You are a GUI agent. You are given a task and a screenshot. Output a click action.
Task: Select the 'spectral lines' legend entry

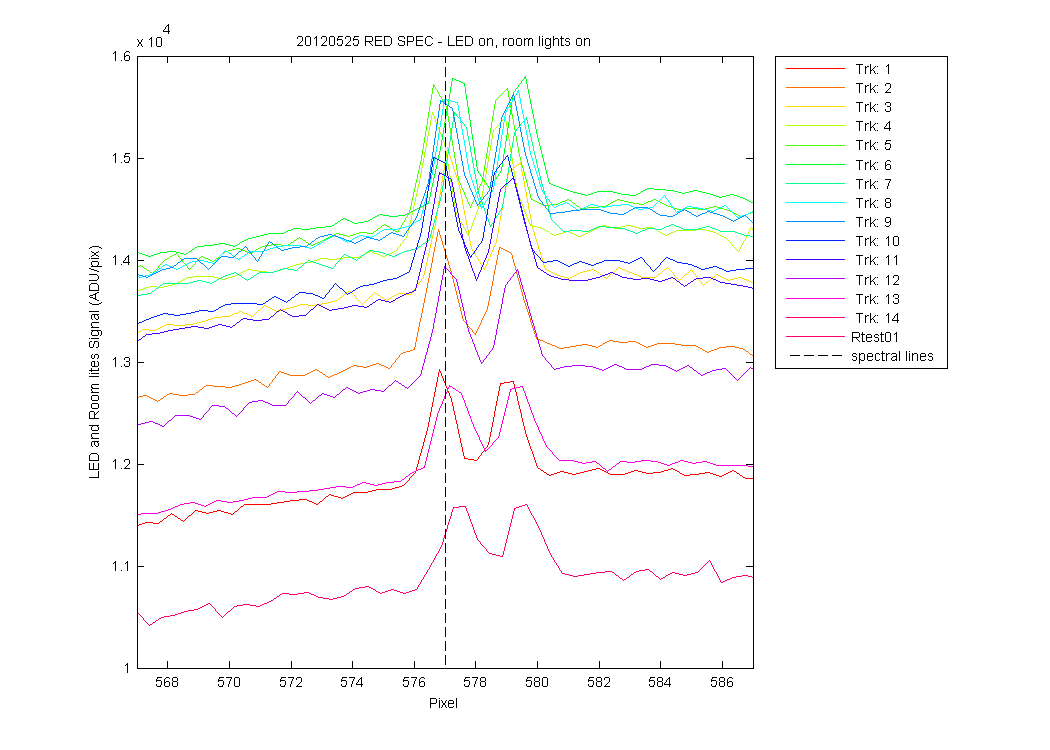tap(860, 356)
